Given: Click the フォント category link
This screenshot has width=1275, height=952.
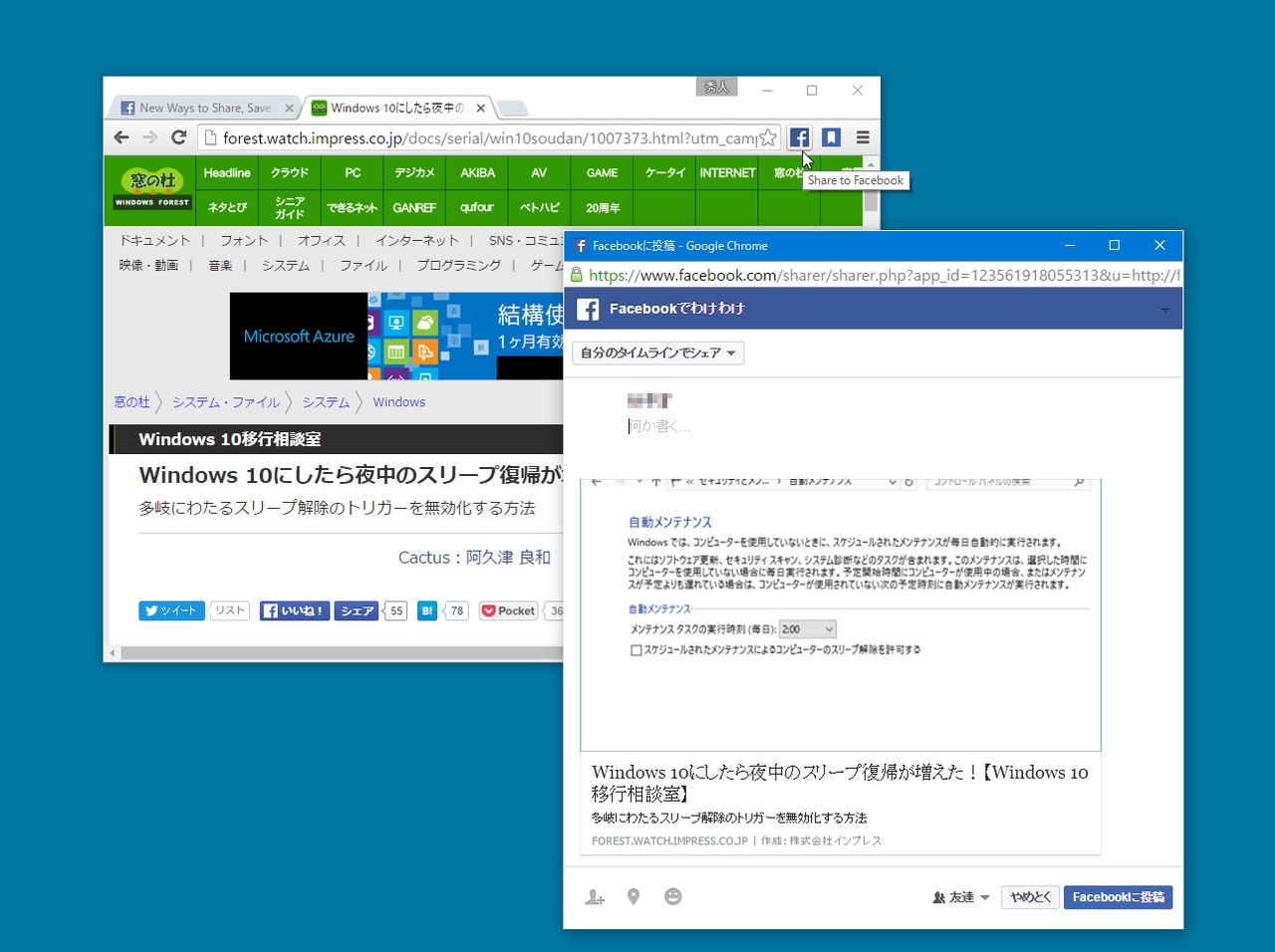Looking at the screenshot, I should [244, 241].
